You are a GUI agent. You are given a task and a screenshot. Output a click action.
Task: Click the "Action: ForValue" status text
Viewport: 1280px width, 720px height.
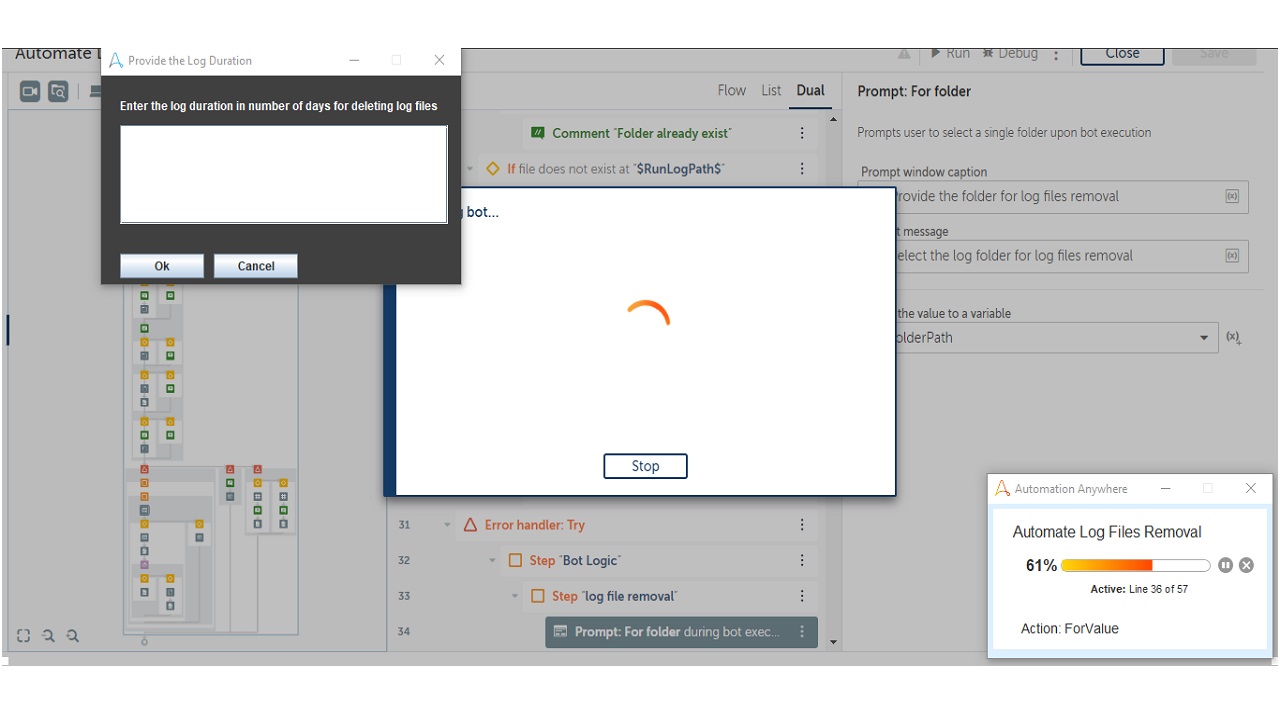(1069, 628)
